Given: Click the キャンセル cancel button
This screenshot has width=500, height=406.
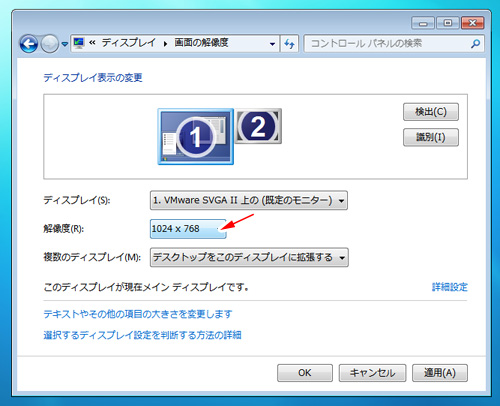Looking at the screenshot, I should [x=372, y=373].
